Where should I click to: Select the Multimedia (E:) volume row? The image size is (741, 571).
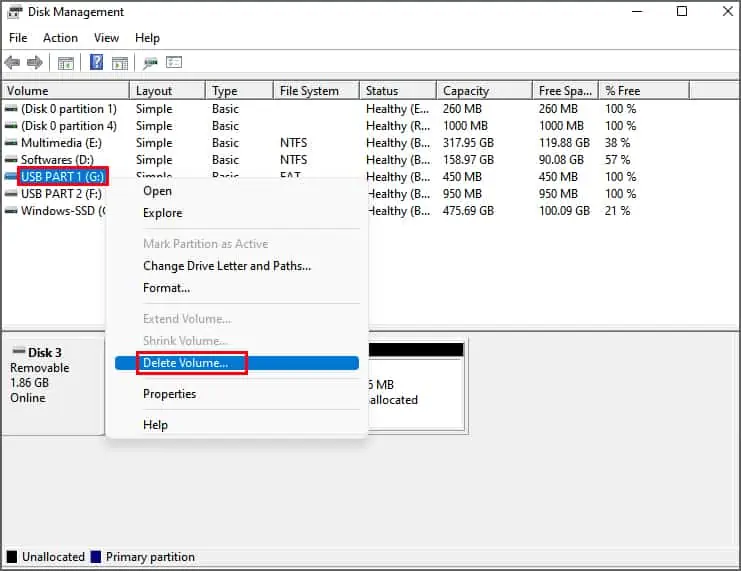coord(62,143)
